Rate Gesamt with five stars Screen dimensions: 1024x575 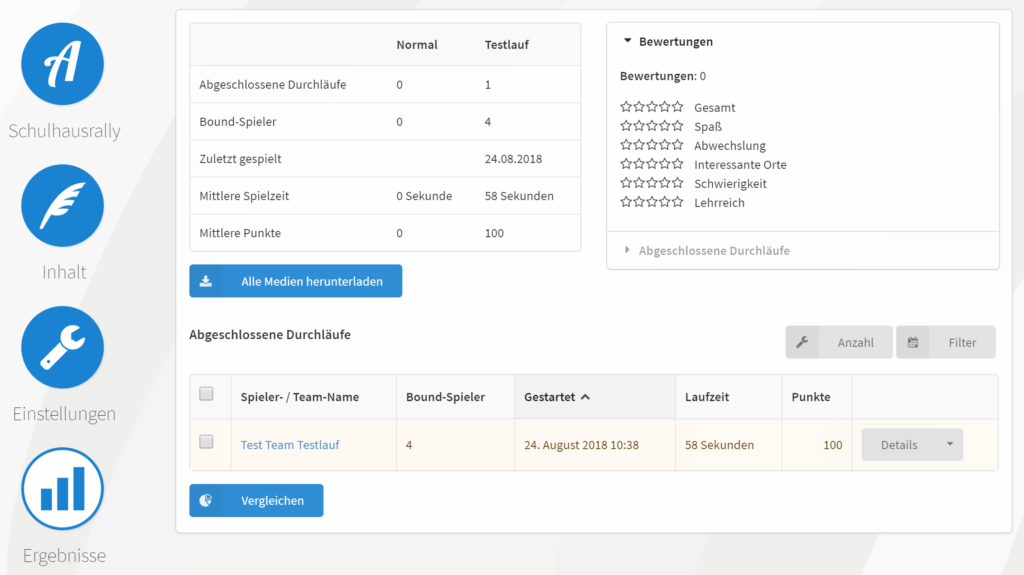coord(677,107)
